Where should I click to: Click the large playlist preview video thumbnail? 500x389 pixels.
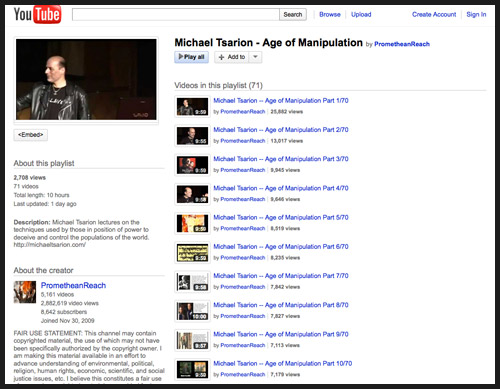tap(86, 79)
